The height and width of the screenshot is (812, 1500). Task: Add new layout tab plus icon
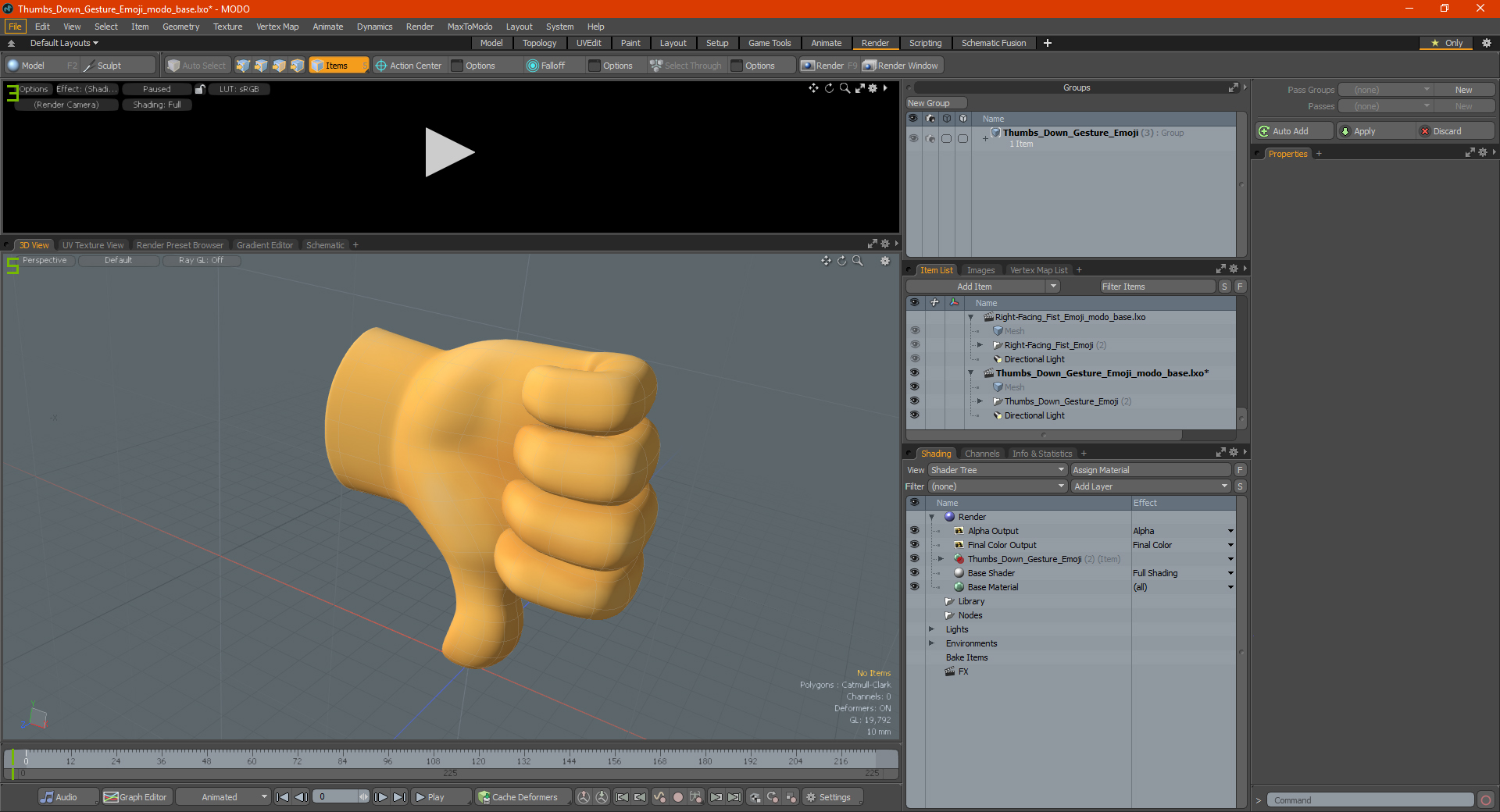(x=1048, y=43)
